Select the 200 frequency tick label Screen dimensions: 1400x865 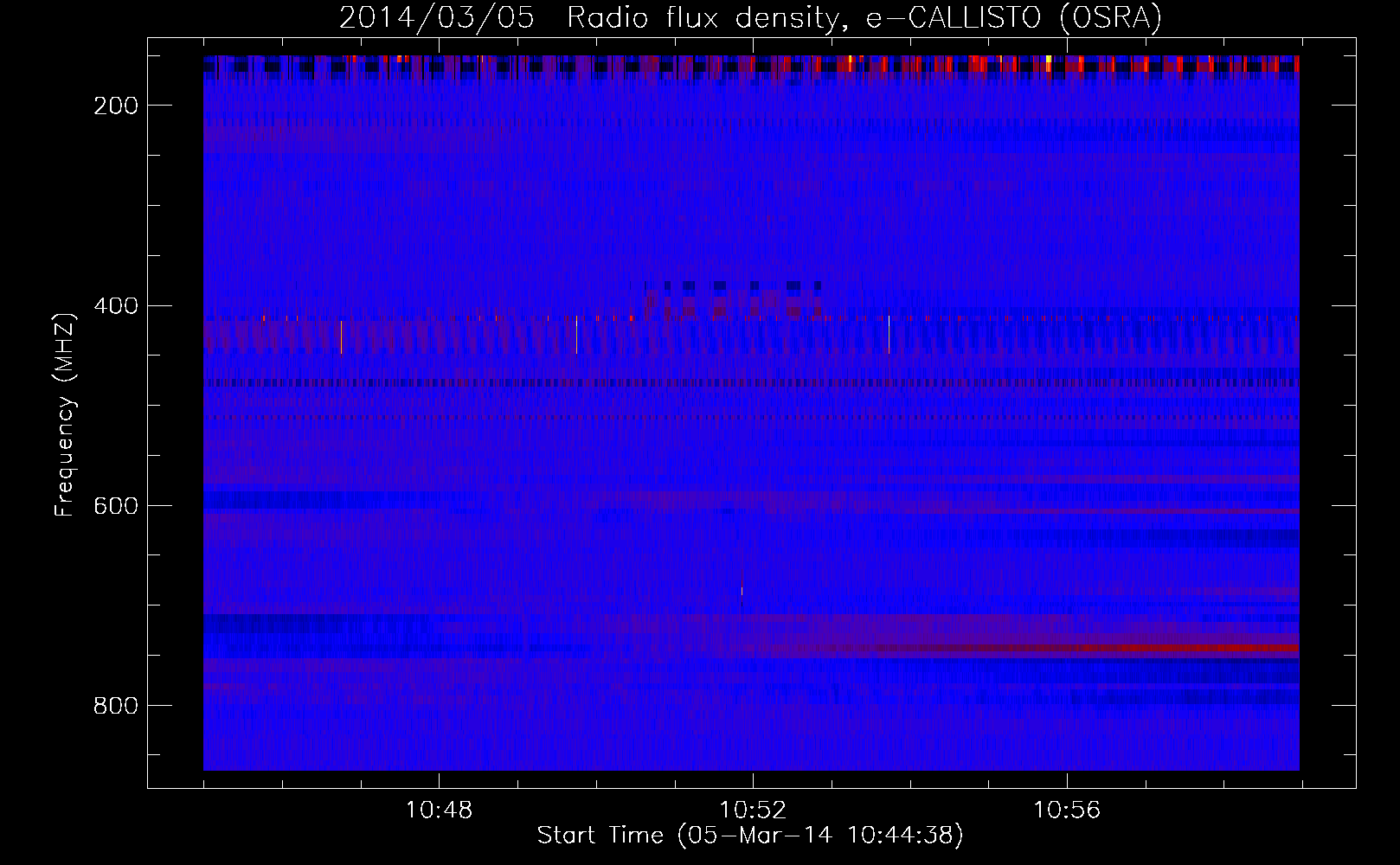(x=116, y=106)
